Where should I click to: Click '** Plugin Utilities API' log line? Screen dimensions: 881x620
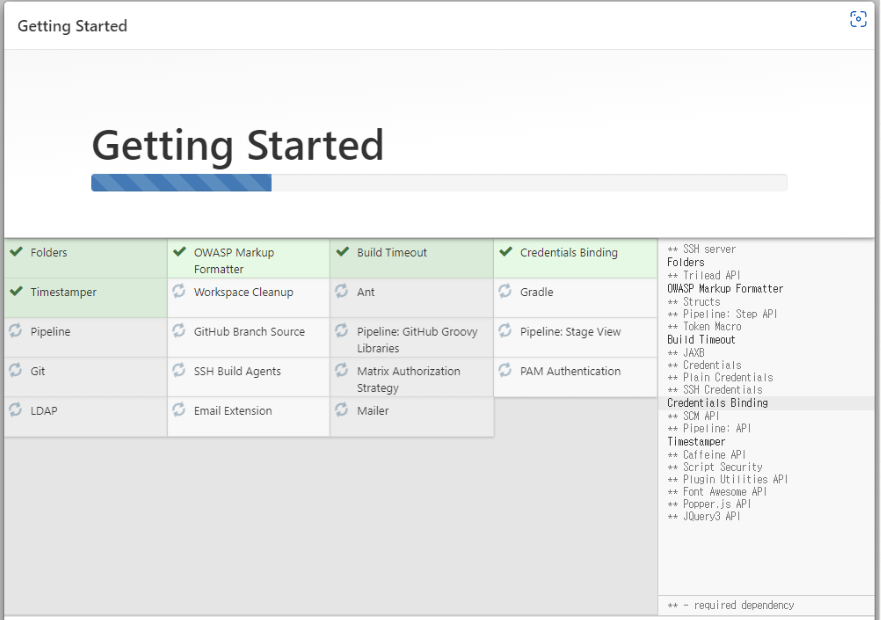727,479
